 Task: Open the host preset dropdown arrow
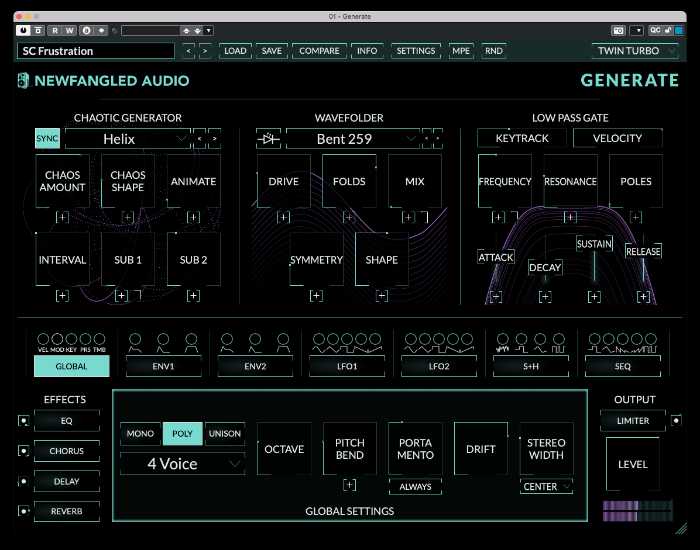pos(208,30)
